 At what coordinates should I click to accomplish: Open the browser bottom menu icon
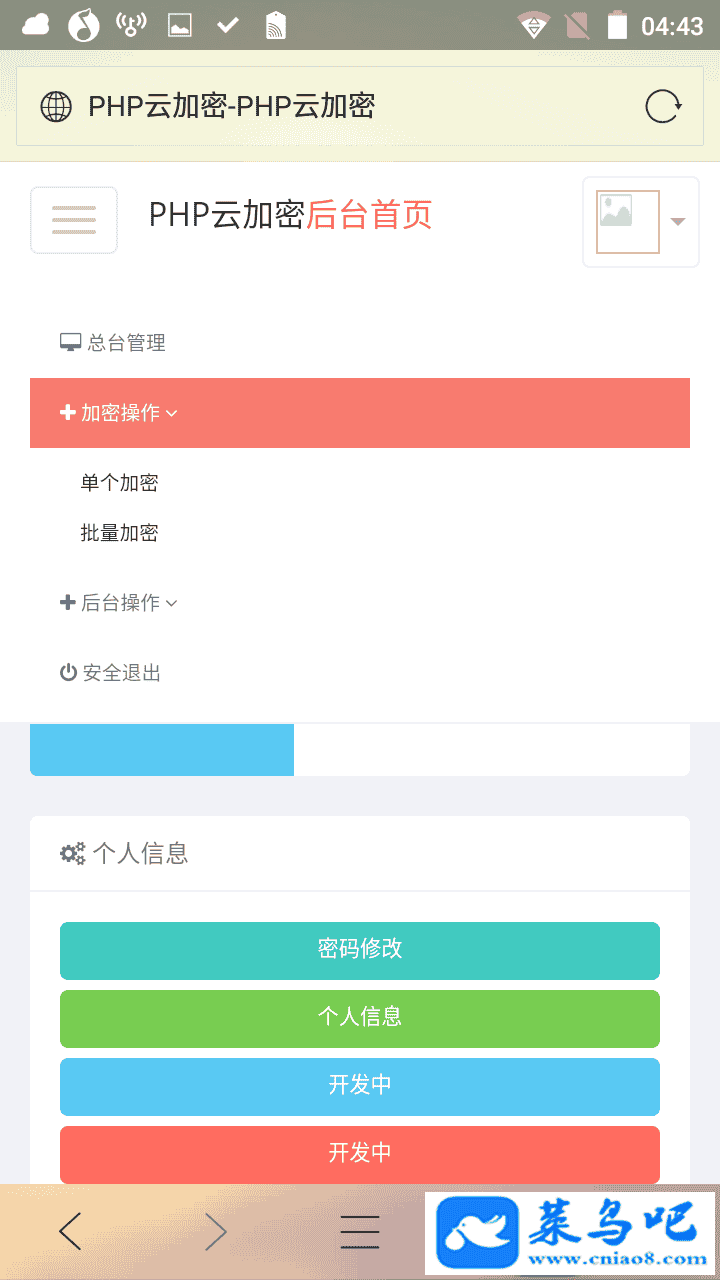[x=360, y=1232]
